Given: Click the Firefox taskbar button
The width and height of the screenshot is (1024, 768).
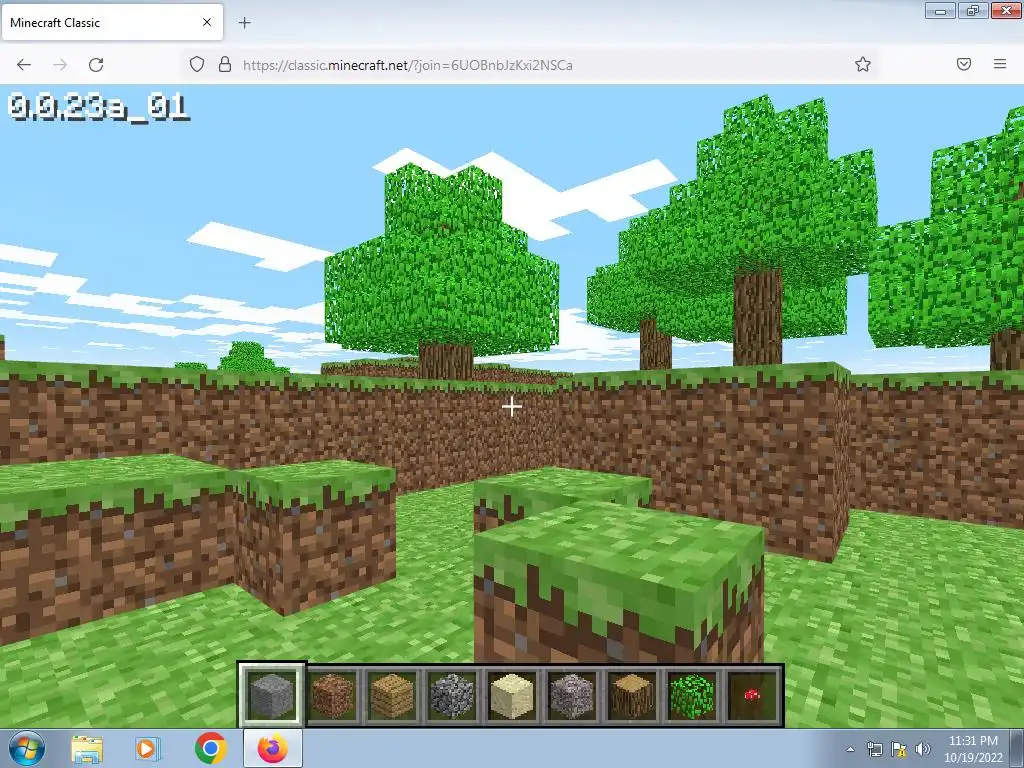Looking at the screenshot, I should pyautogui.click(x=272, y=748).
